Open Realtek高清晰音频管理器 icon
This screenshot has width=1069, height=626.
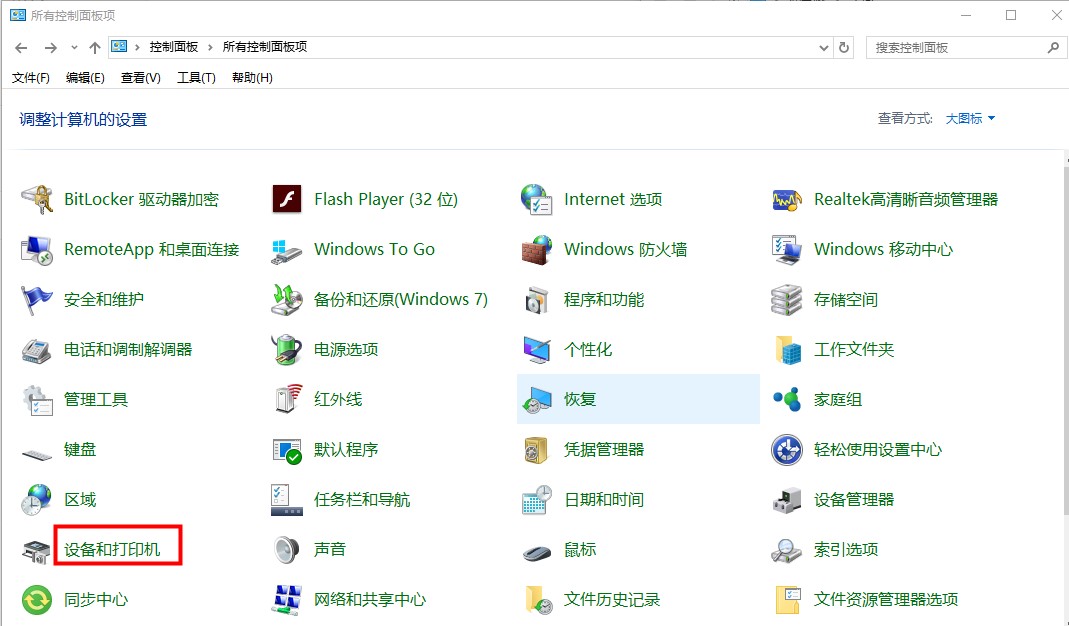pos(787,200)
